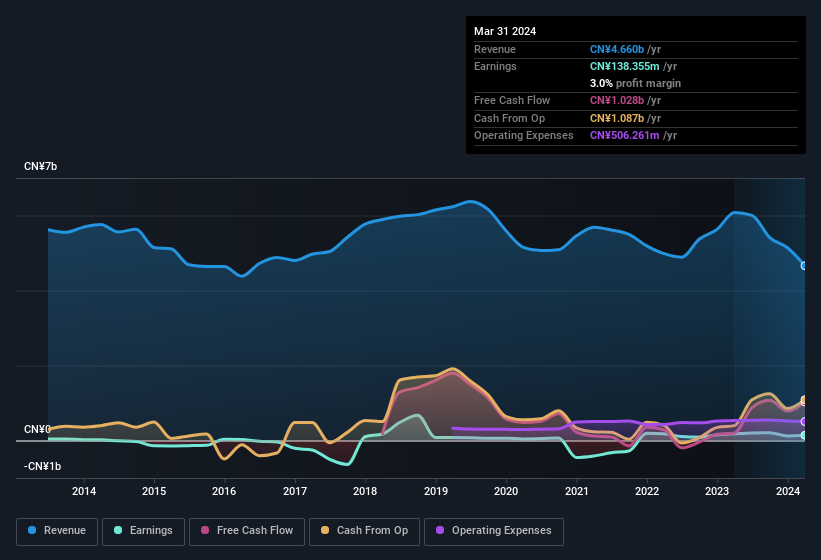Click the 2016 x-axis label
The height and width of the screenshot is (560, 821).
(224, 491)
